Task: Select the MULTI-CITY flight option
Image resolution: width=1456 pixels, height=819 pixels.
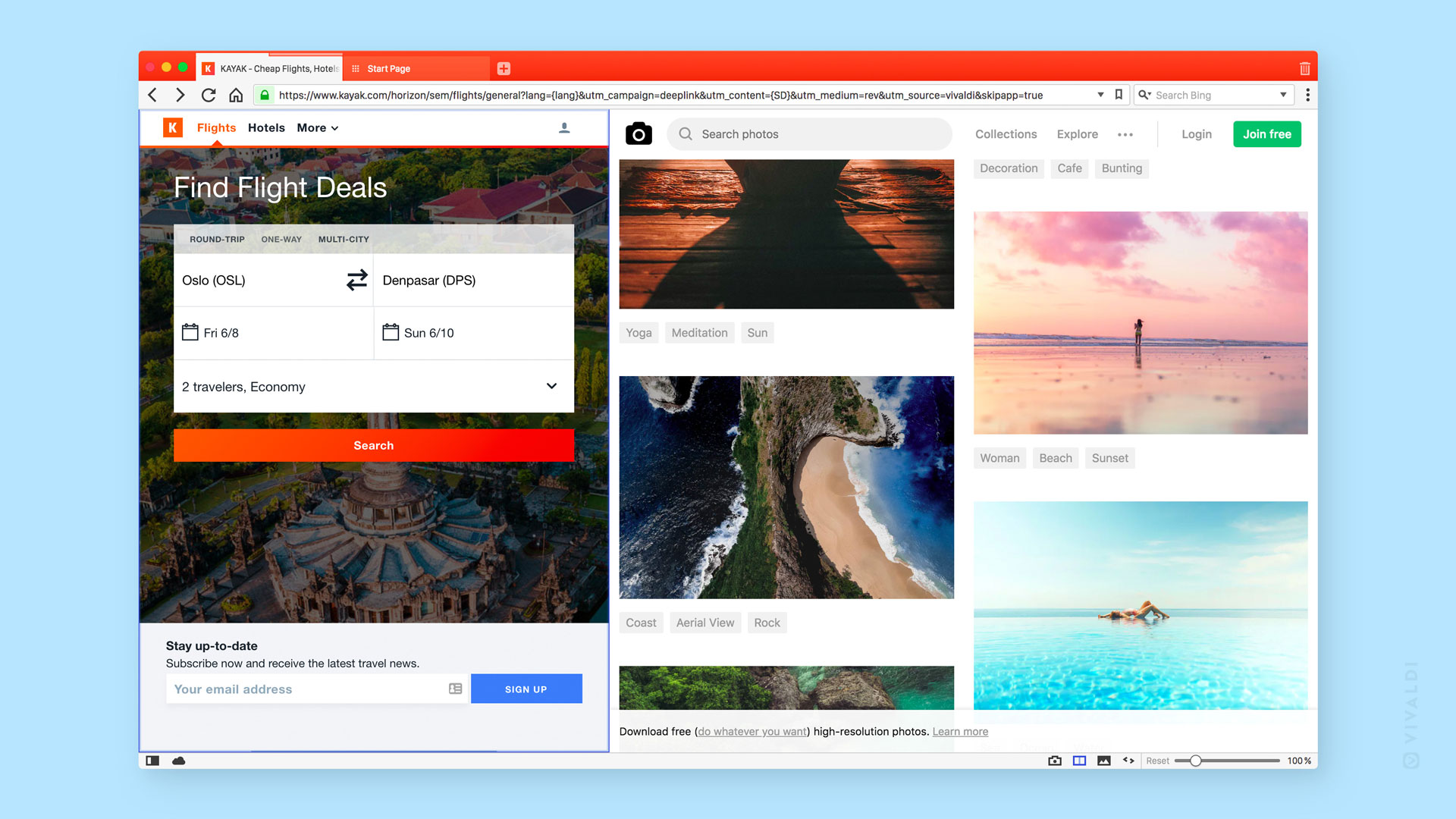Action: (x=343, y=239)
